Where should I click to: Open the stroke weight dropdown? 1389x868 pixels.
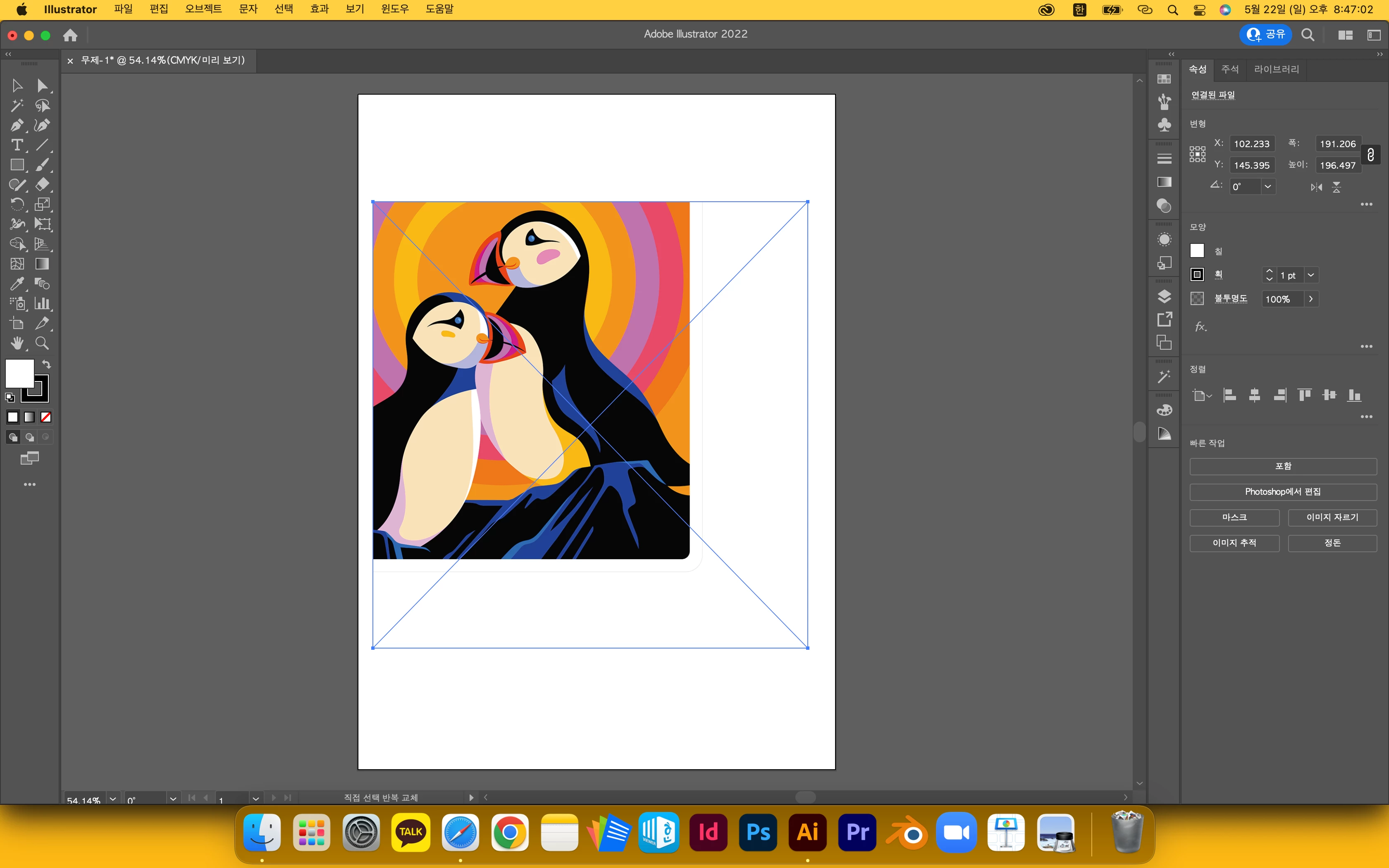pyautogui.click(x=1311, y=275)
